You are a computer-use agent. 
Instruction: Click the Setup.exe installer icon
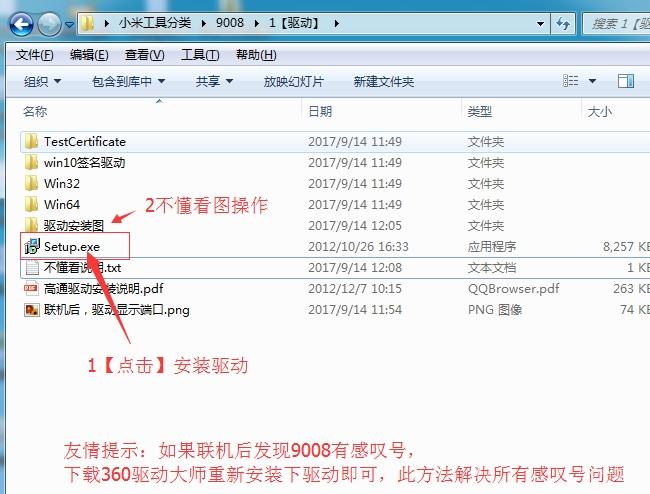point(32,247)
